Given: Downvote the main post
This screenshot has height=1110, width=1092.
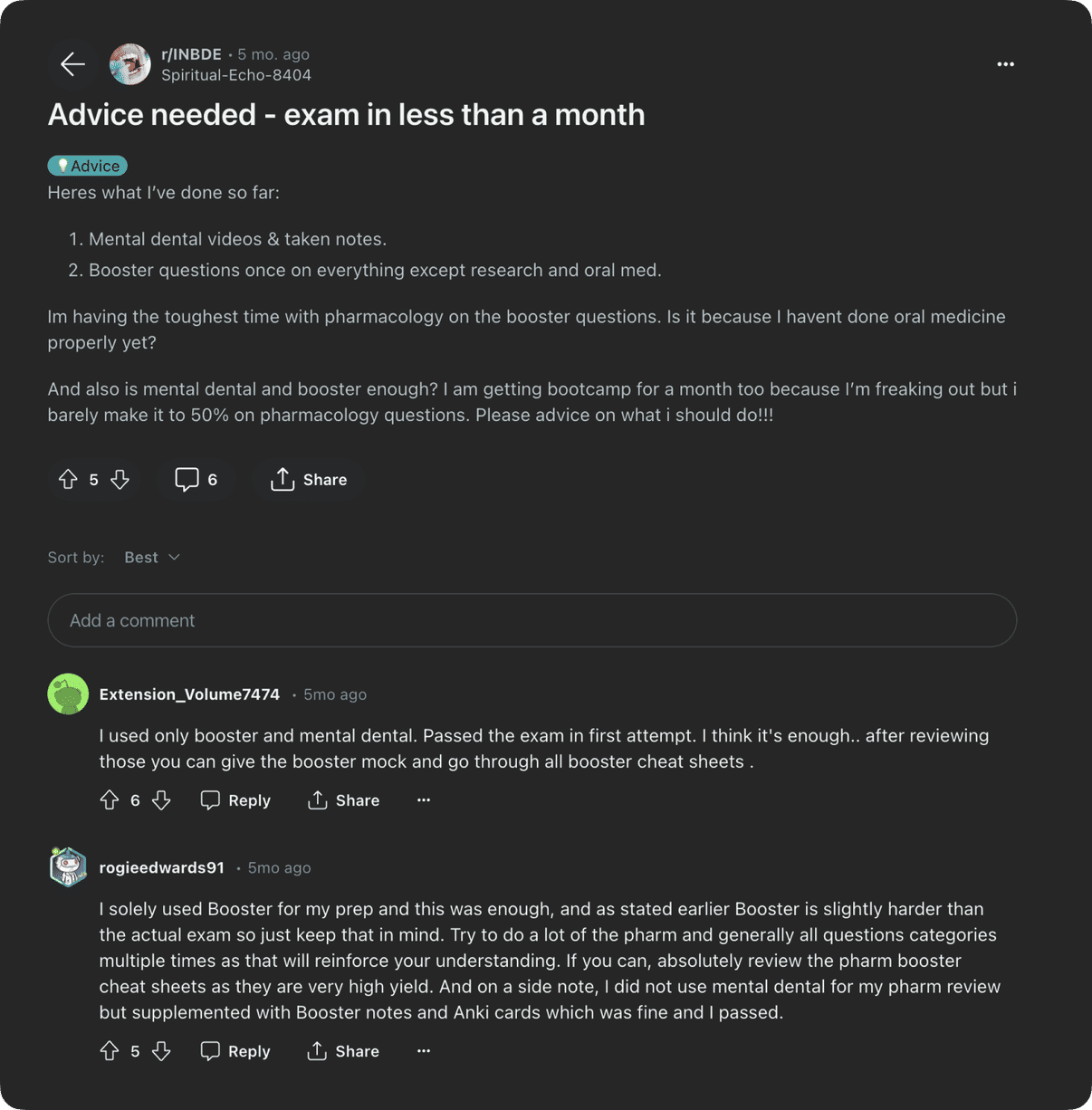Looking at the screenshot, I should point(120,479).
